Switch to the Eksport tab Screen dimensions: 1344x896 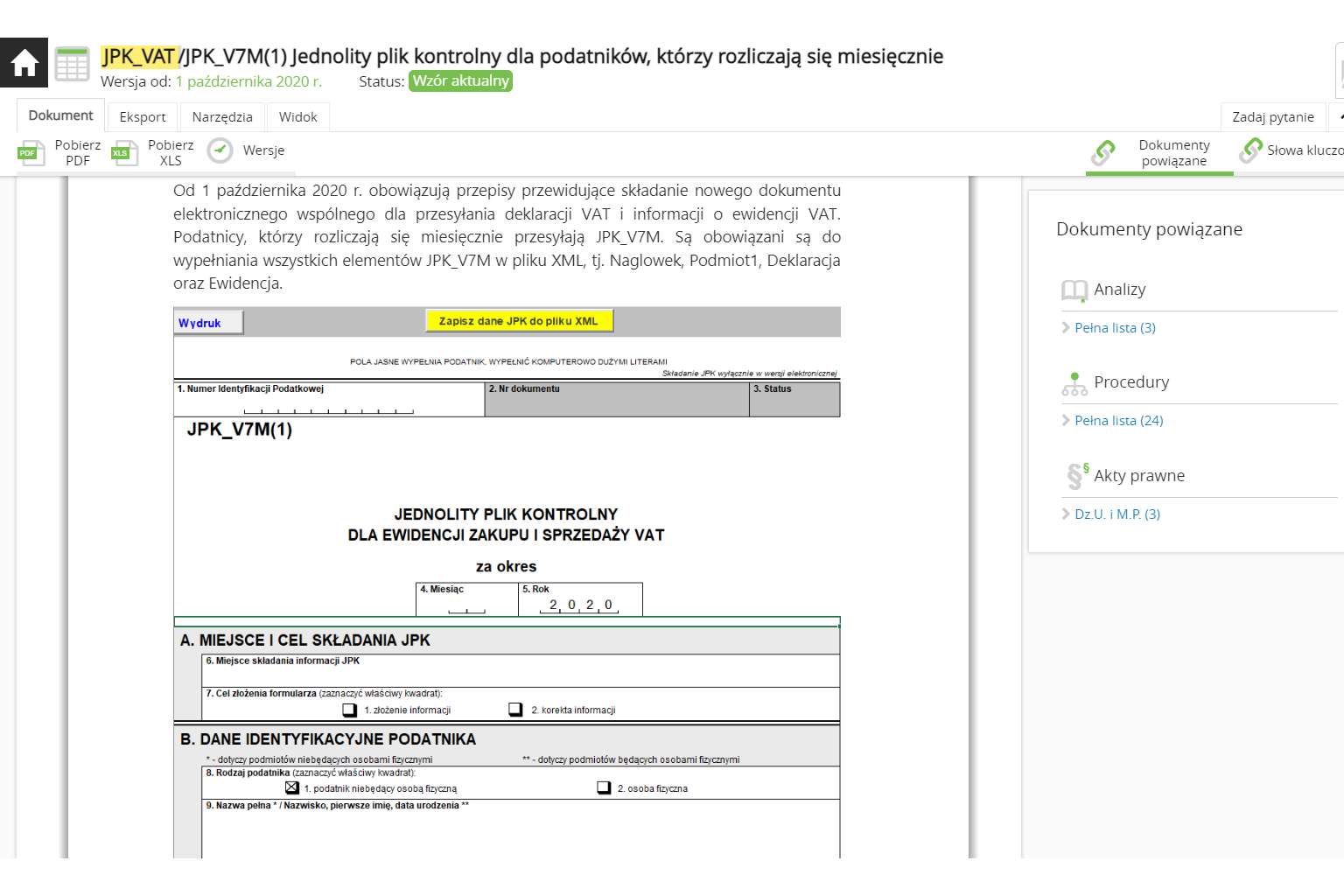click(x=142, y=116)
